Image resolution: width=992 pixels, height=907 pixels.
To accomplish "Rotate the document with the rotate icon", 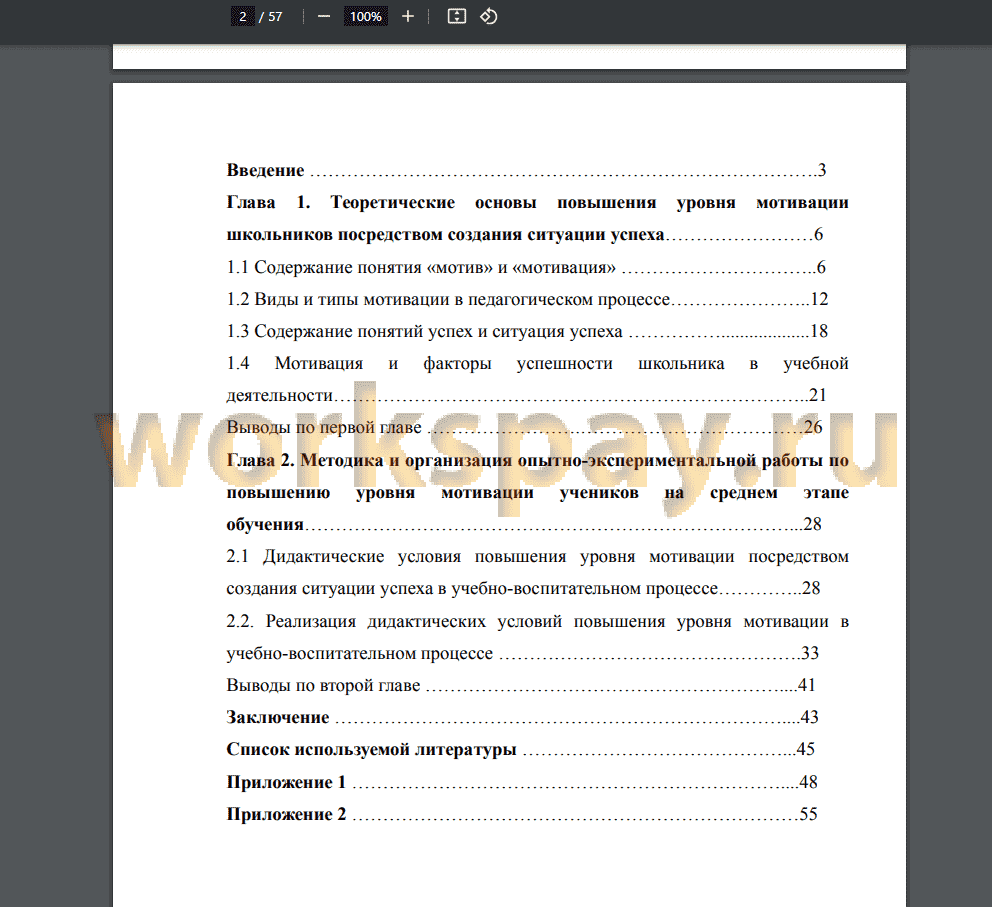I will [488, 16].
